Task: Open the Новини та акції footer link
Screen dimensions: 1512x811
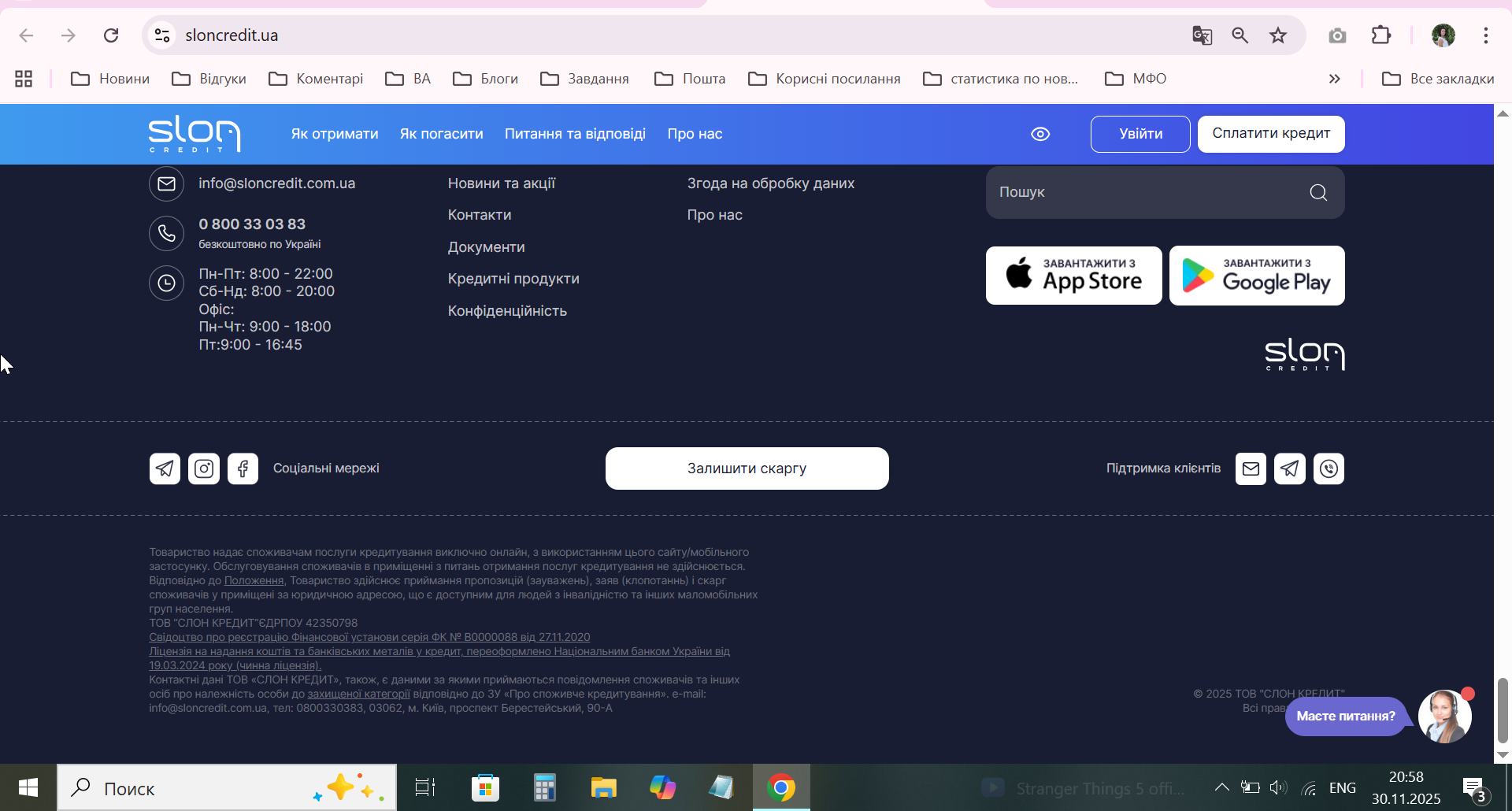Action: [x=502, y=183]
